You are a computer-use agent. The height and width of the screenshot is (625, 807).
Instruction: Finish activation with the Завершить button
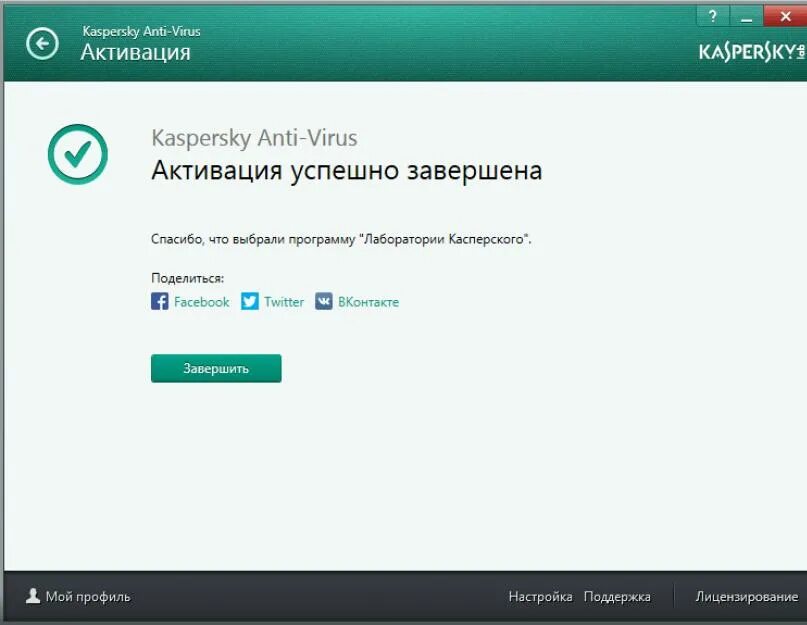[216, 368]
